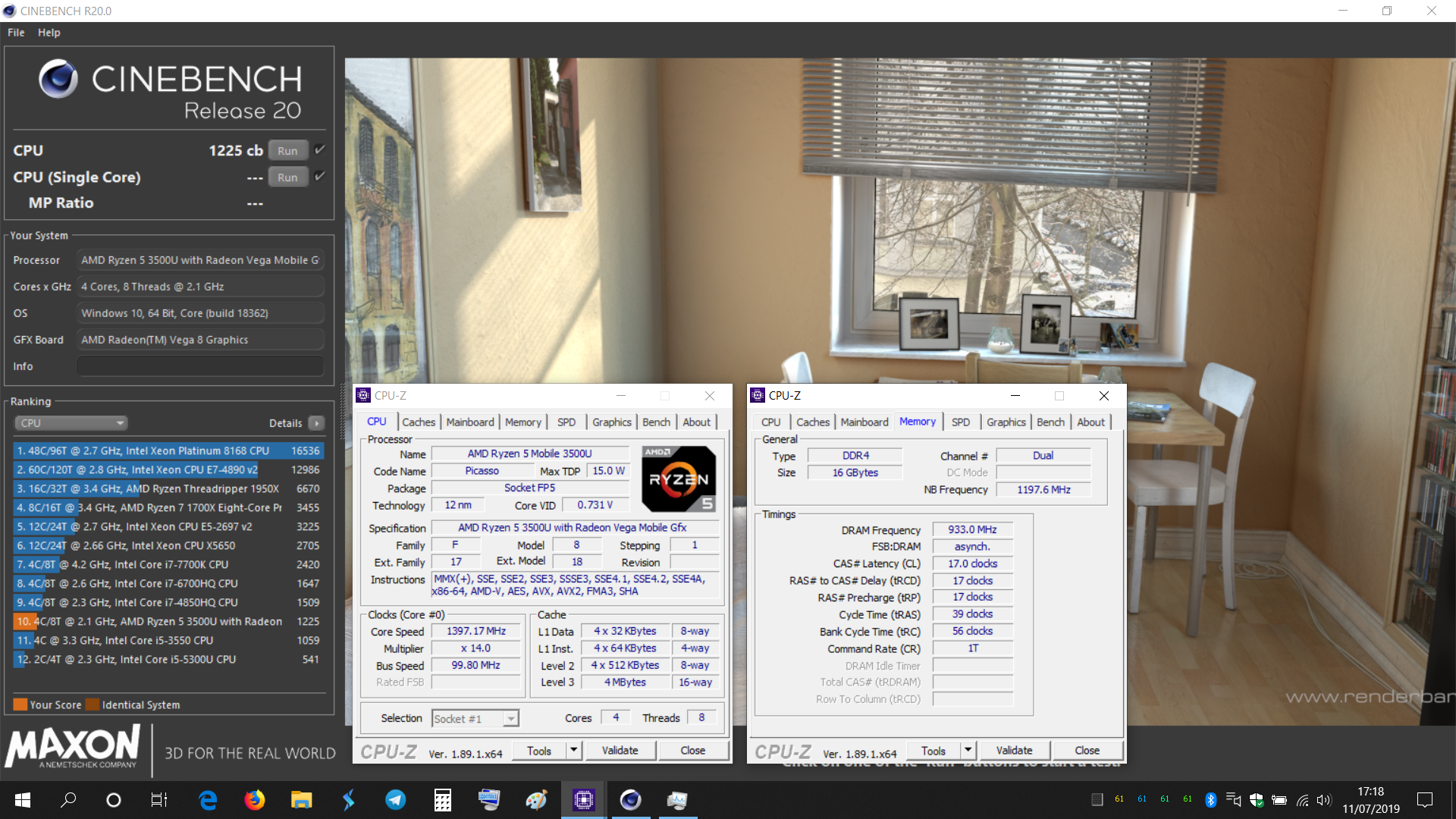Launch Firefox from taskbar
The height and width of the screenshot is (819, 1456).
click(255, 800)
